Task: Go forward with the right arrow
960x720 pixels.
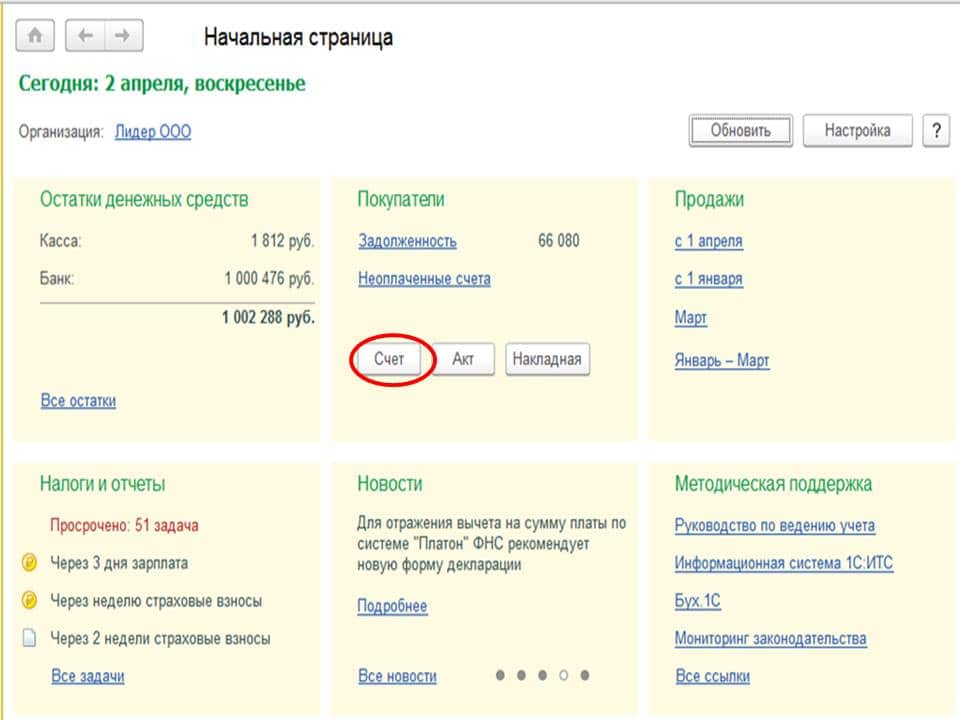Action: coord(124,36)
